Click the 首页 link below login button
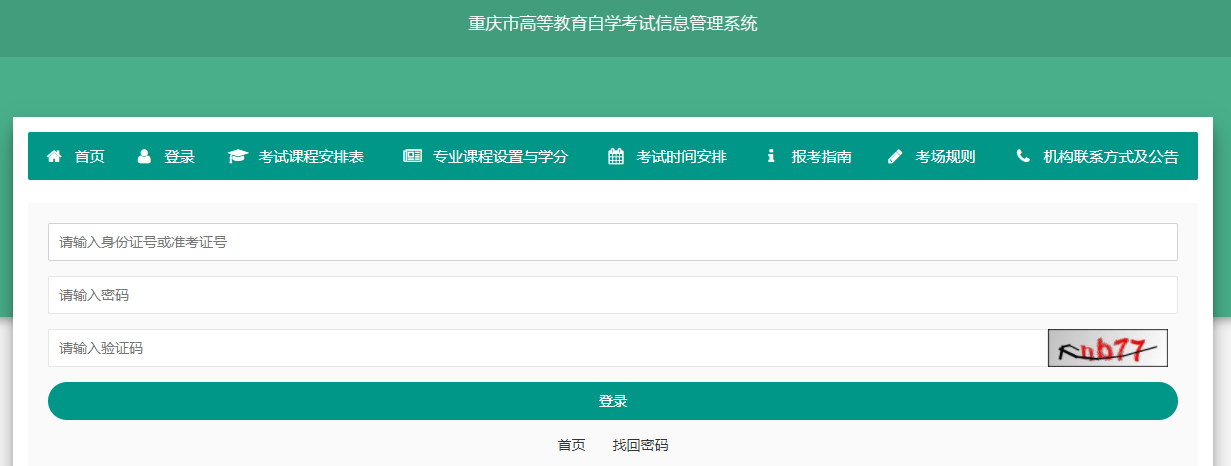 pos(571,445)
